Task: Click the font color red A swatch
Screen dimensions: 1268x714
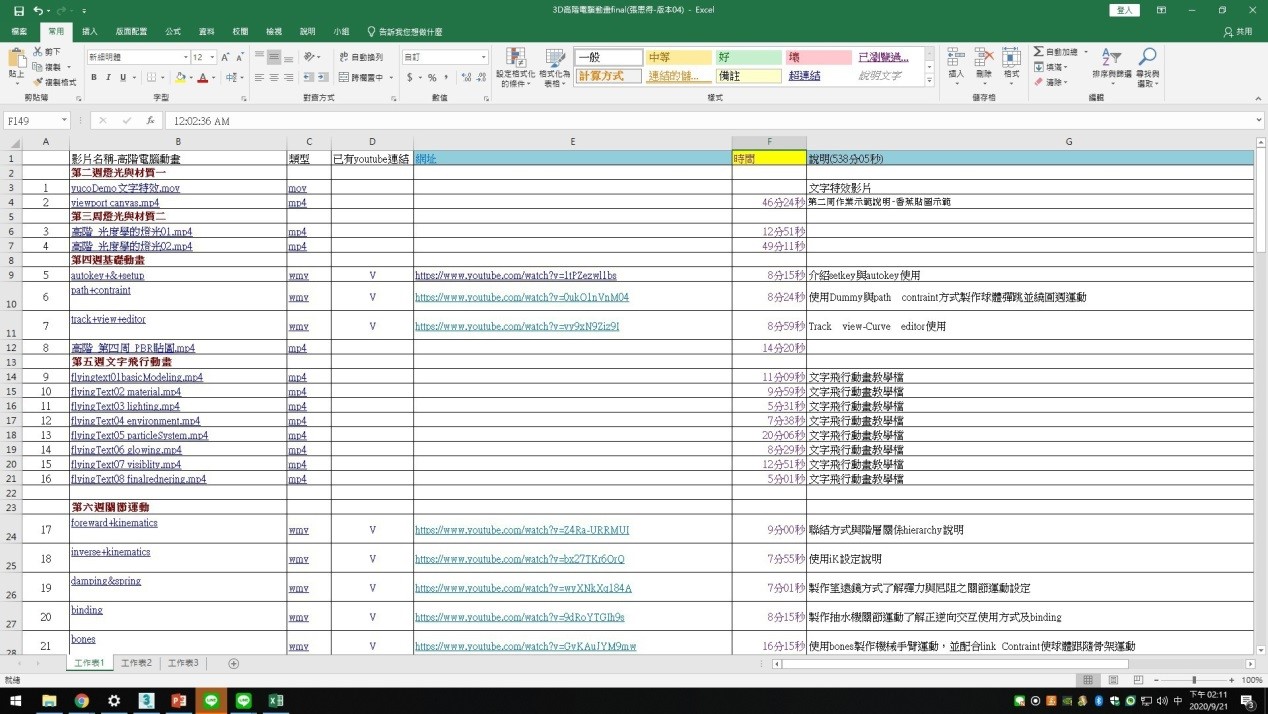Action: 202,77
